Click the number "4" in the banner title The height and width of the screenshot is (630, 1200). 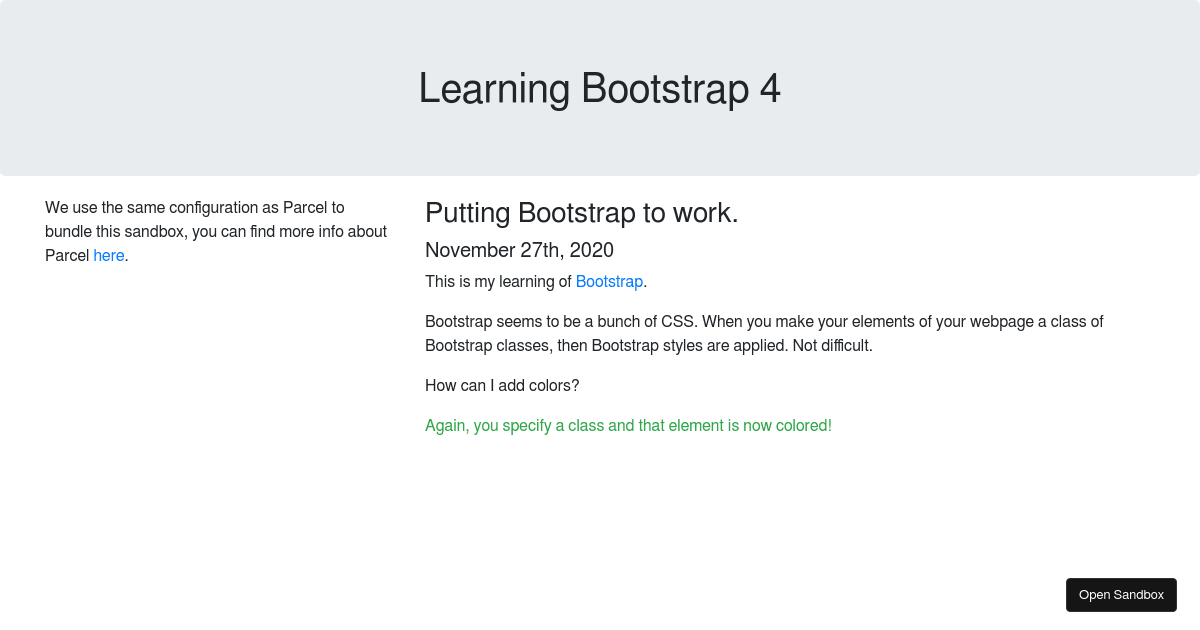pyautogui.click(x=769, y=89)
